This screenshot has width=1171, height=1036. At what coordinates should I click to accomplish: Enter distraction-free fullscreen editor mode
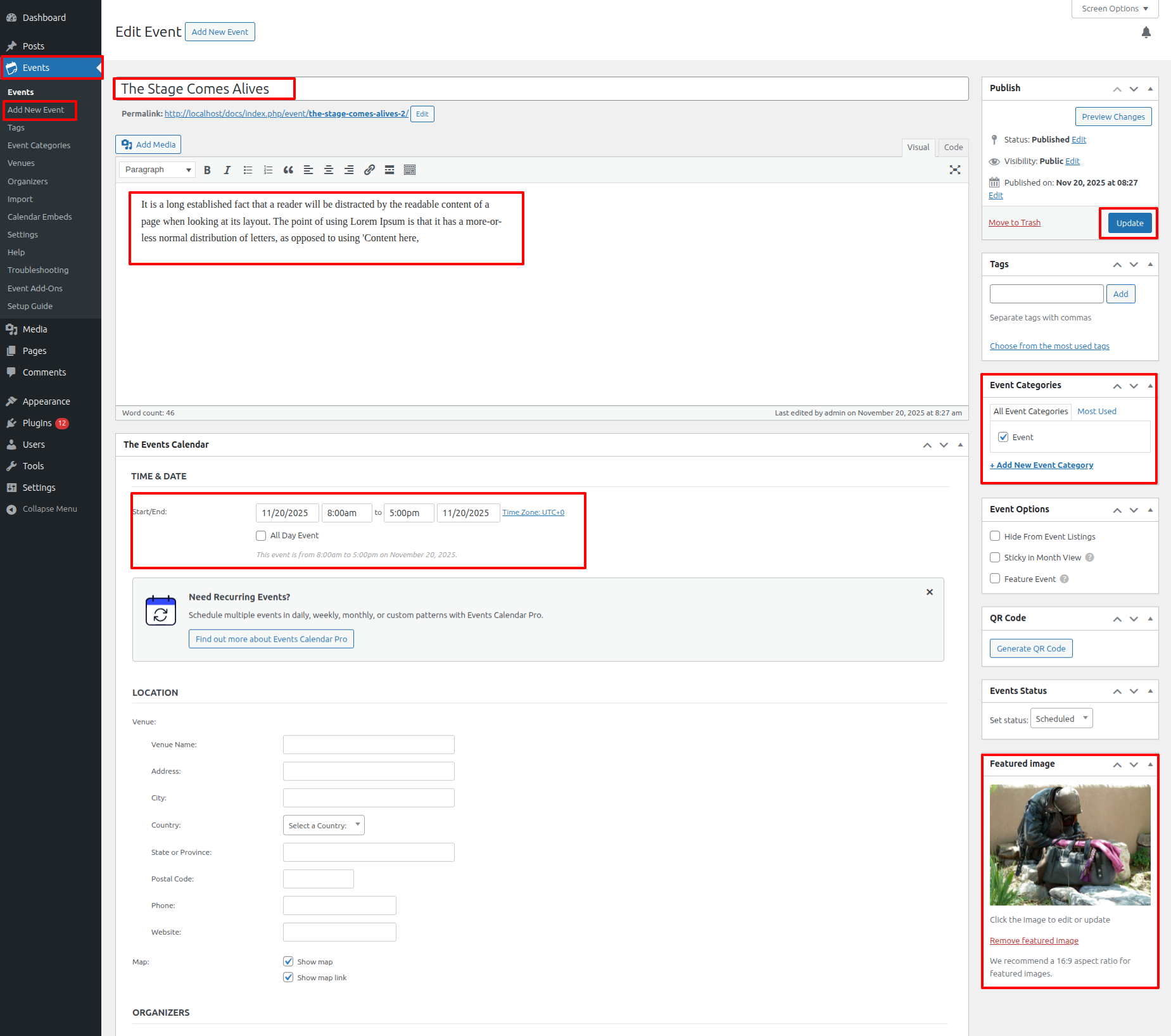pos(954,170)
